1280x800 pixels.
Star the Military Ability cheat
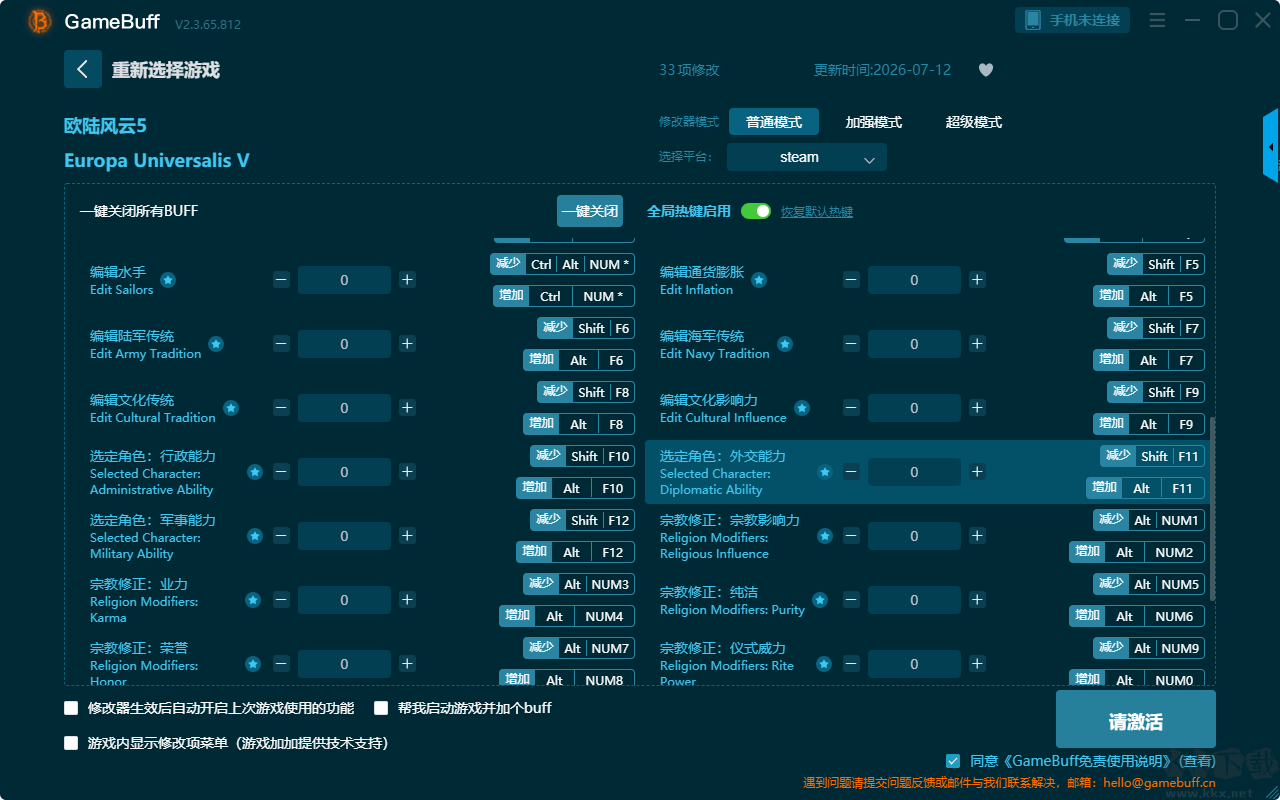[255, 536]
